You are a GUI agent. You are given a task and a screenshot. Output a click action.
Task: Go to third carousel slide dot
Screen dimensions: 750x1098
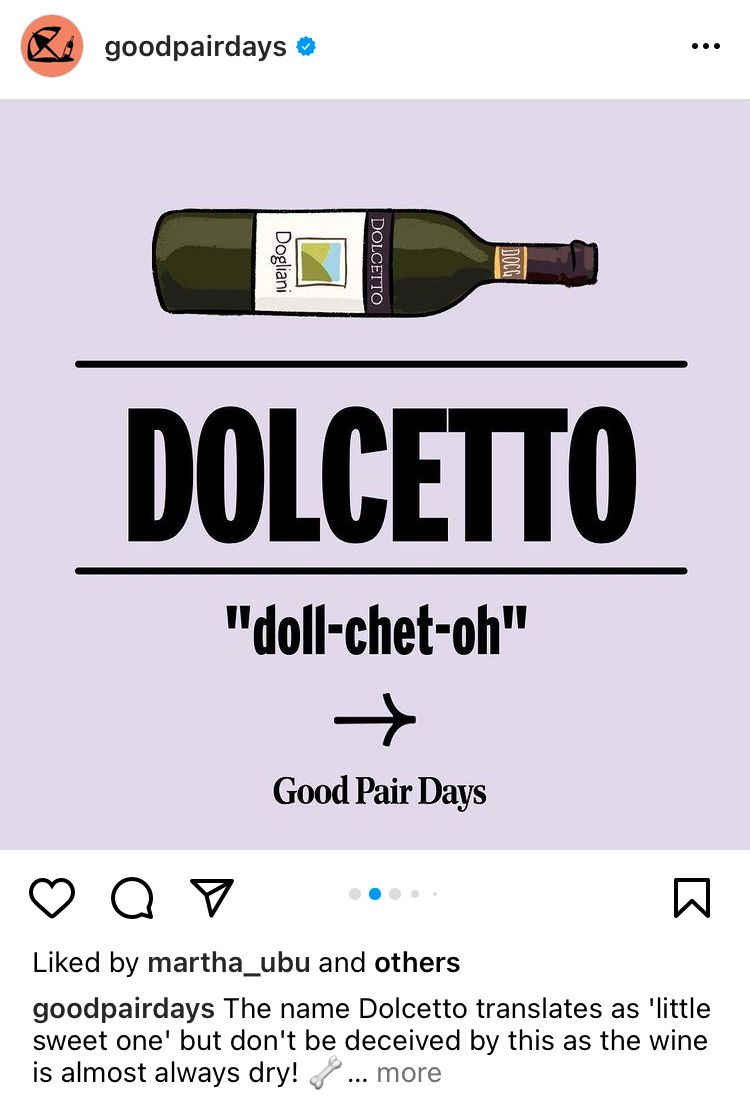395,894
